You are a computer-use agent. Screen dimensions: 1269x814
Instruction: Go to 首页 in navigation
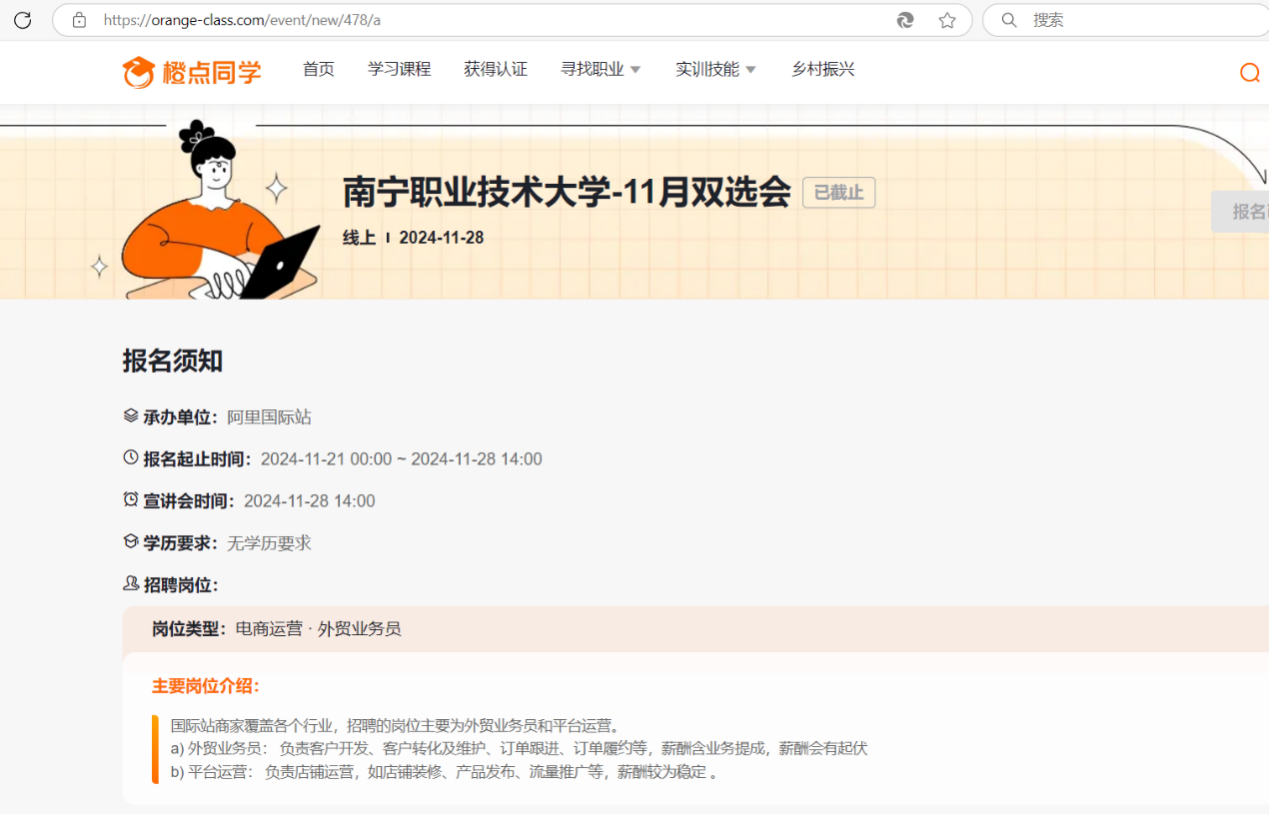(319, 69)
